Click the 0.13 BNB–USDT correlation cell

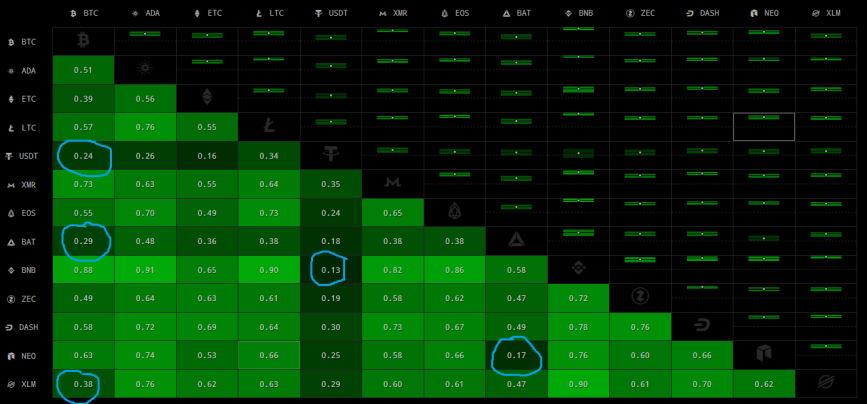tap(331, 270)
